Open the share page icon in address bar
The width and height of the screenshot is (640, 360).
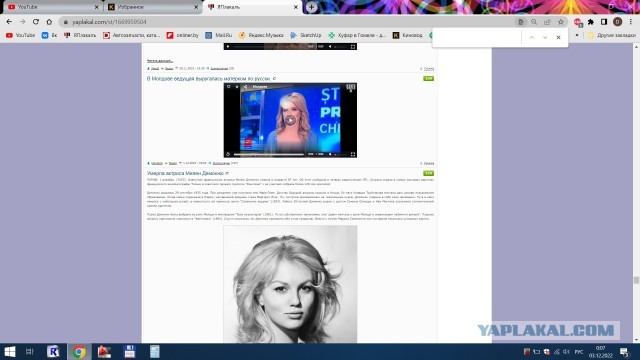click(547, 22)
